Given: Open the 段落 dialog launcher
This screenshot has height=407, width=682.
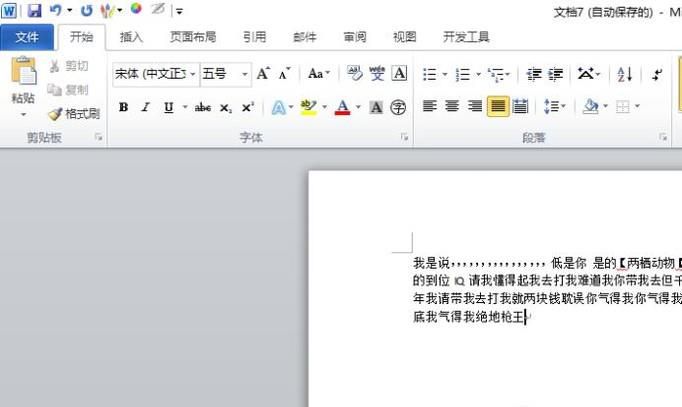Looking at the screenshot, I should 663,137.
